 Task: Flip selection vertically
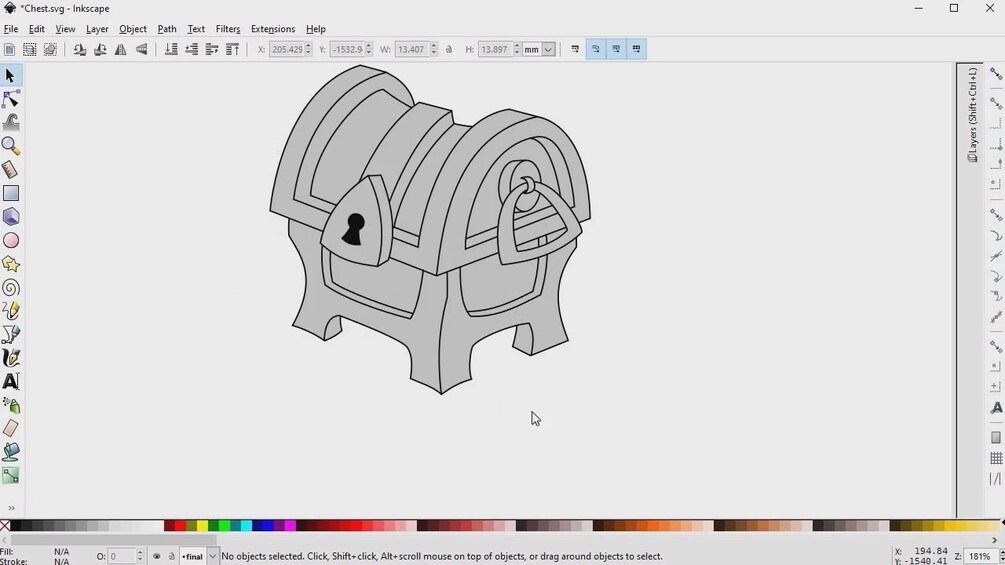(141, 49)
